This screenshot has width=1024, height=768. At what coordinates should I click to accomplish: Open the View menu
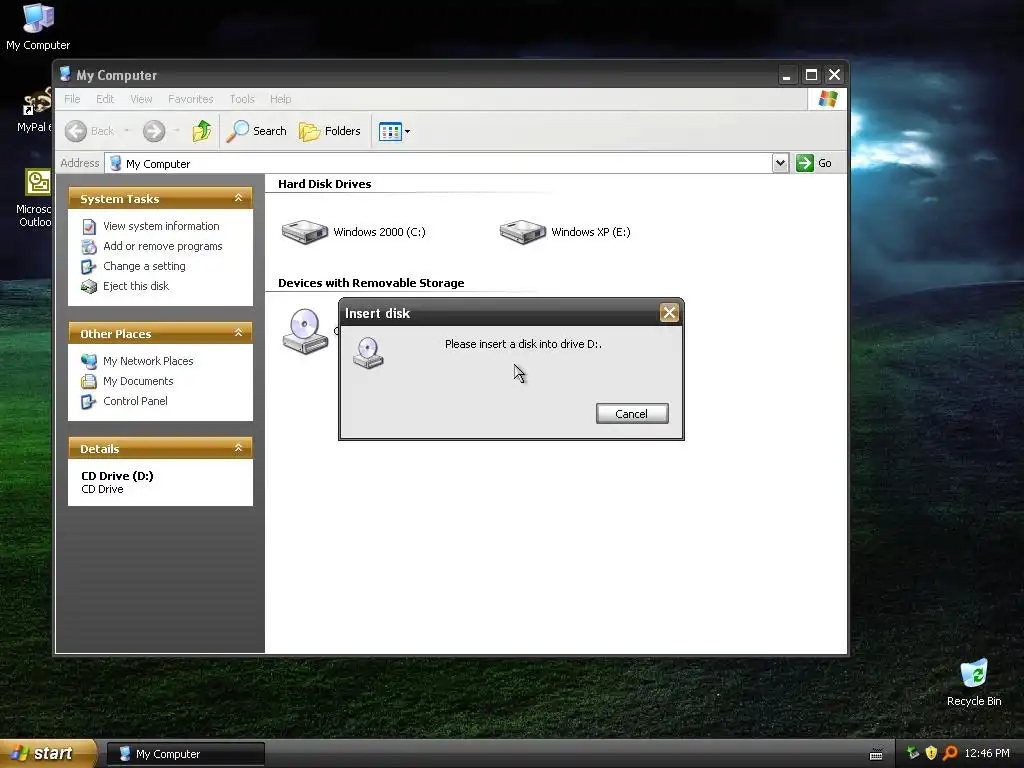coord(141,99)
